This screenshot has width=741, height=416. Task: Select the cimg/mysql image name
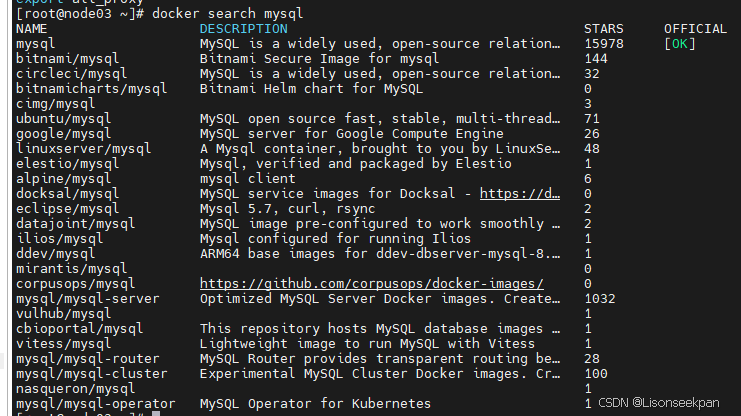[55, 104]
